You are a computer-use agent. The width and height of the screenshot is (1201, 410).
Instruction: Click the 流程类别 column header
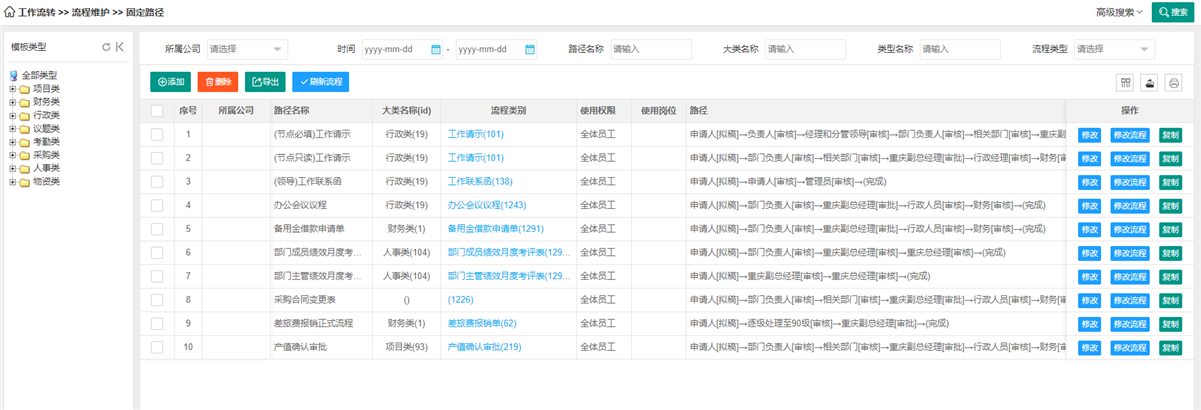508,111
